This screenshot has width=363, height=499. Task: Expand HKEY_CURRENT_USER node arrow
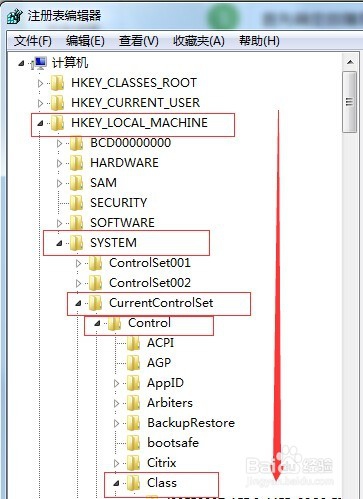[x=40, y=103]
